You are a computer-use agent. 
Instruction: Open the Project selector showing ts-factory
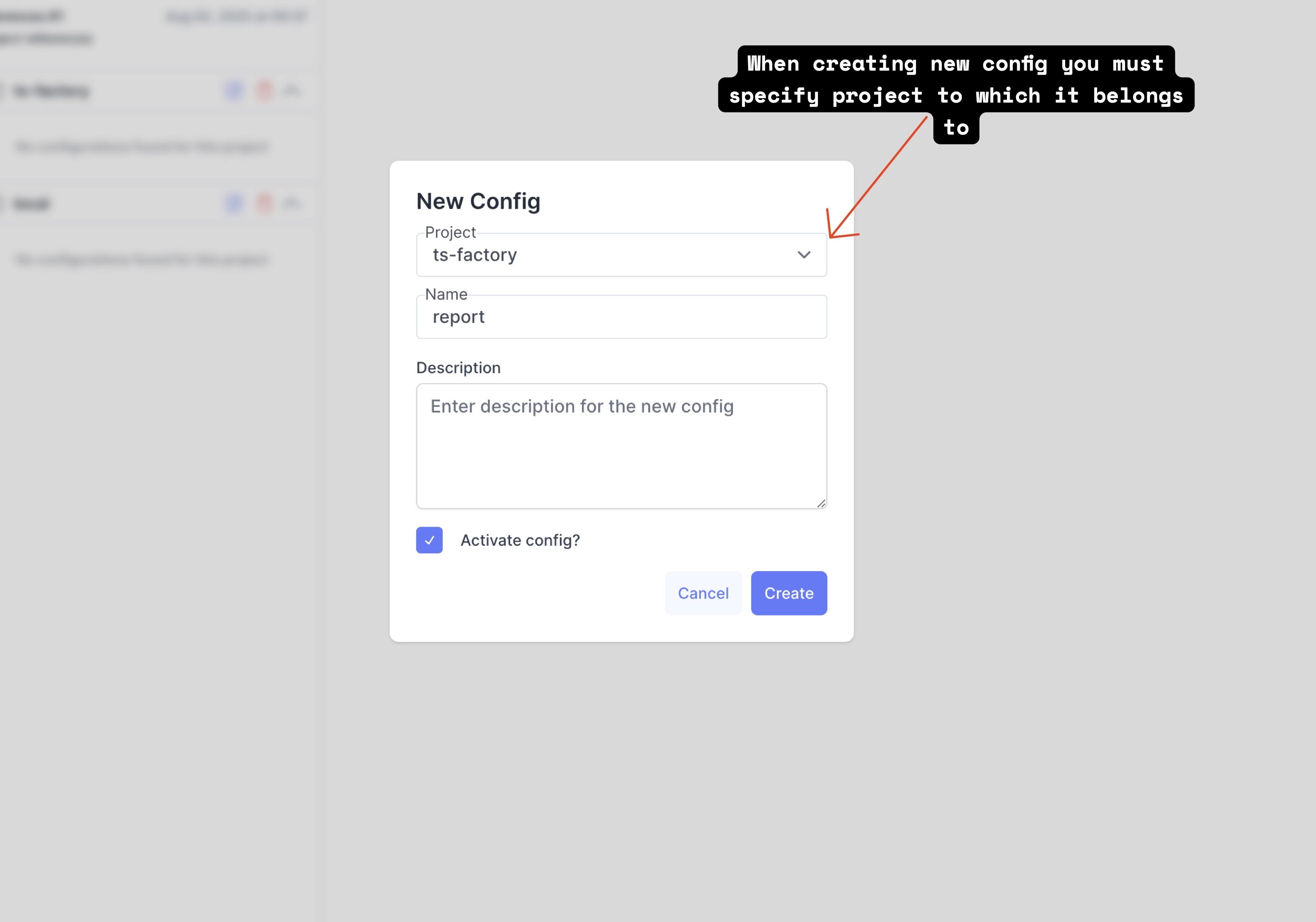pos(621,254)
